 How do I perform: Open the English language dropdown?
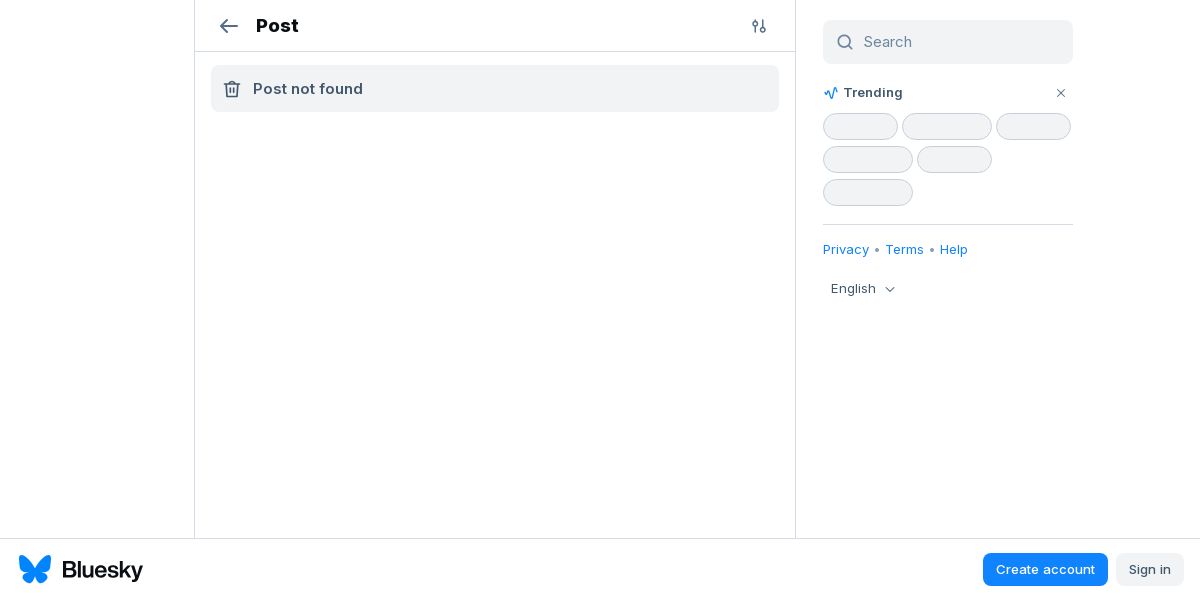point(863,289)
